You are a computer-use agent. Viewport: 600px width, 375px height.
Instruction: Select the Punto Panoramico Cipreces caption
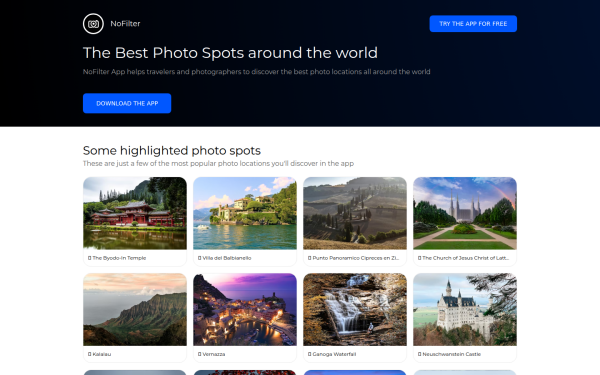tap(356, 258)
